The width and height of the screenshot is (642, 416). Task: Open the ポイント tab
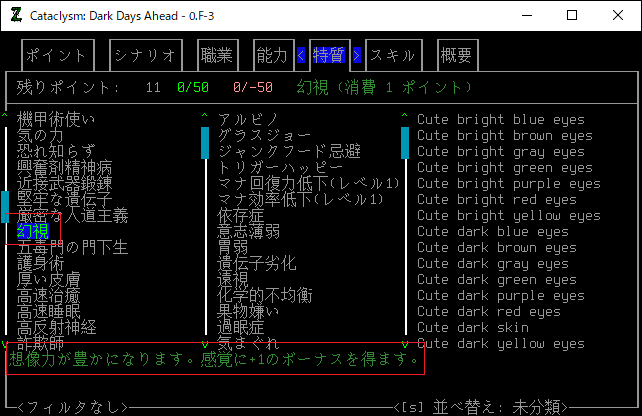tap(57, 55)
